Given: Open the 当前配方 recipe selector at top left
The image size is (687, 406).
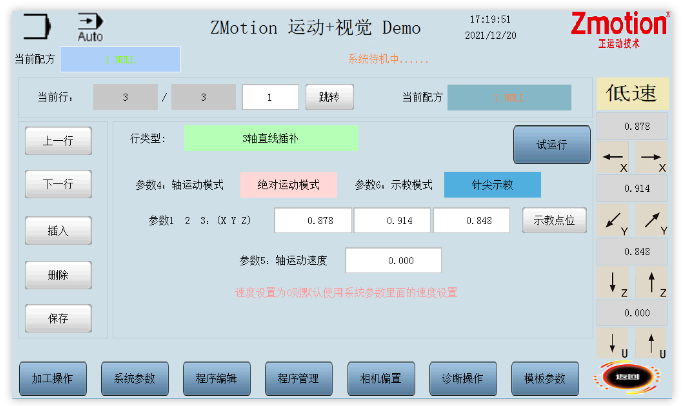Looking at the screenshot, I should (120, 59).
